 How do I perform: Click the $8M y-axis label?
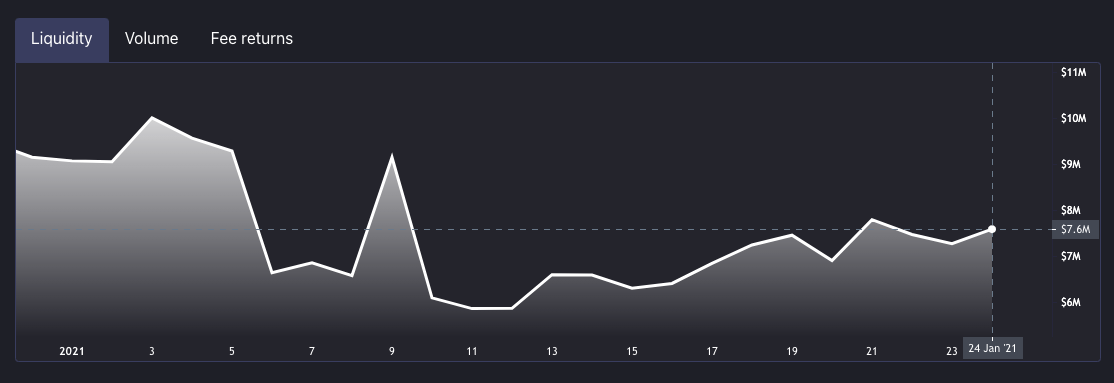1071,210
